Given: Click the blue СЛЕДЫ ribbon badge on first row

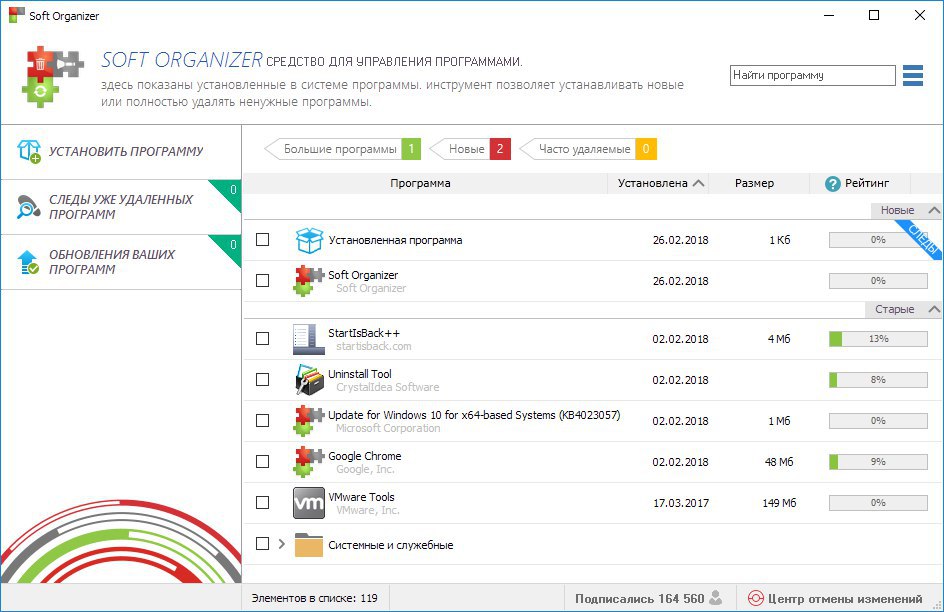Looking at the screenshot, I should (921, 239).
